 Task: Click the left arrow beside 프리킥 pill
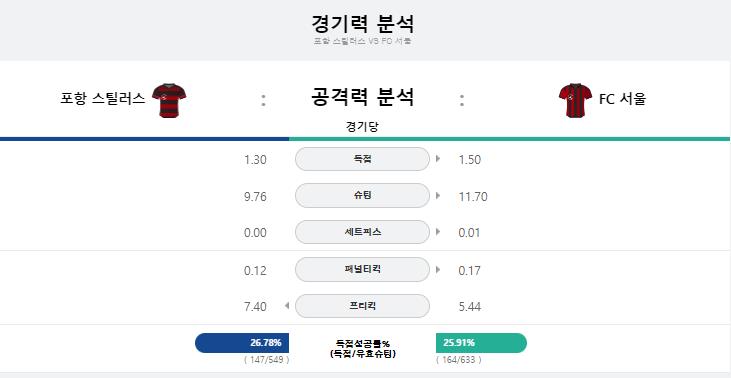click(287, 306)
